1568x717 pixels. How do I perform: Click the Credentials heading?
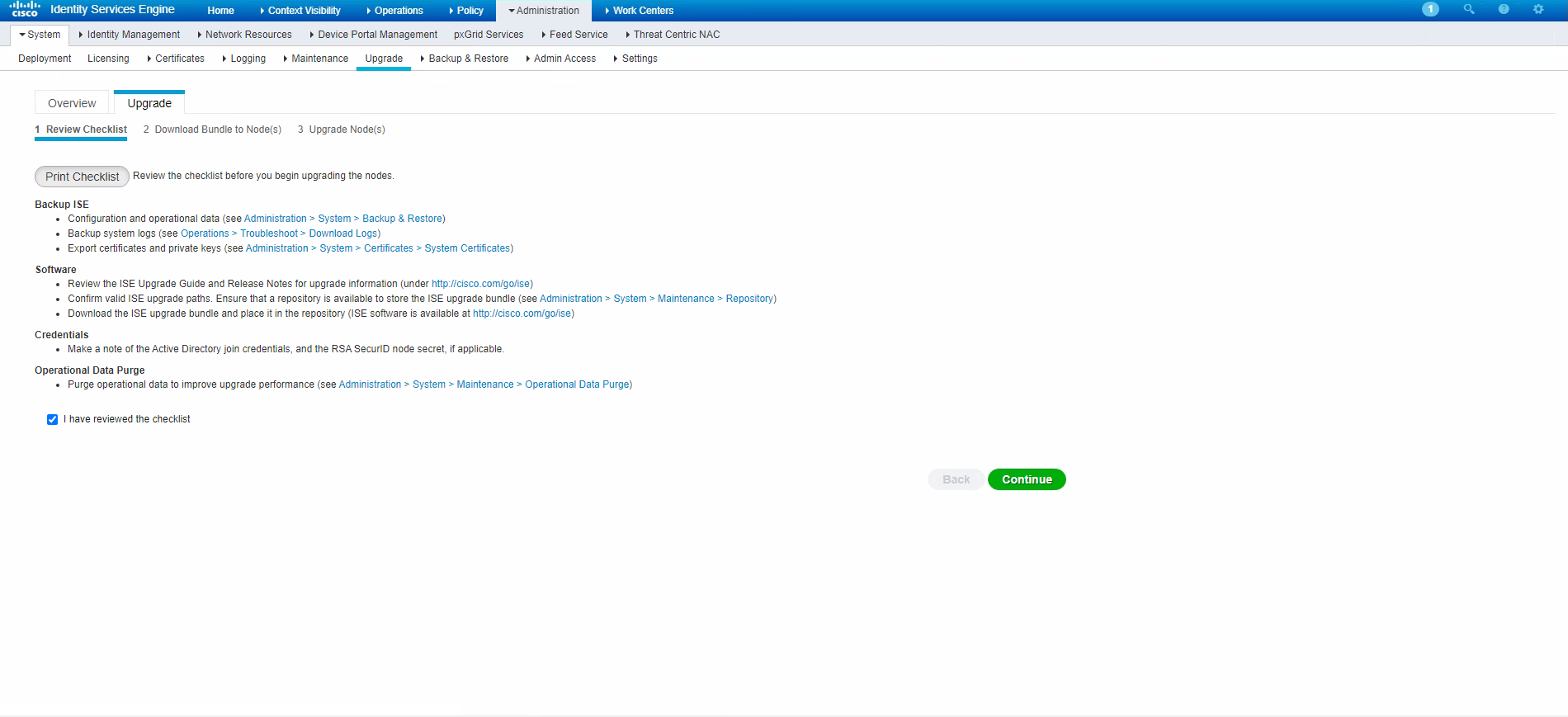pyautogui.click(x=62, y=335)
